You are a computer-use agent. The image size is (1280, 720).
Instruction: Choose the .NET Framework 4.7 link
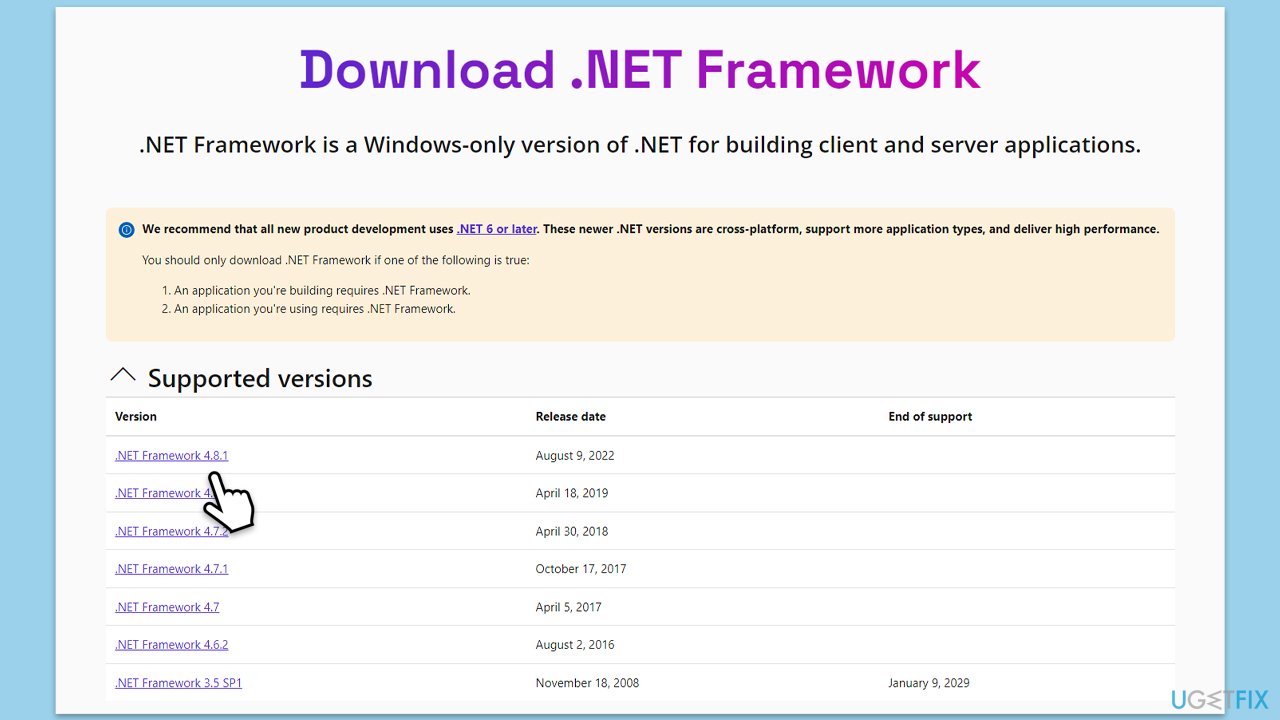pyautogui.click(x=166, y=607)
